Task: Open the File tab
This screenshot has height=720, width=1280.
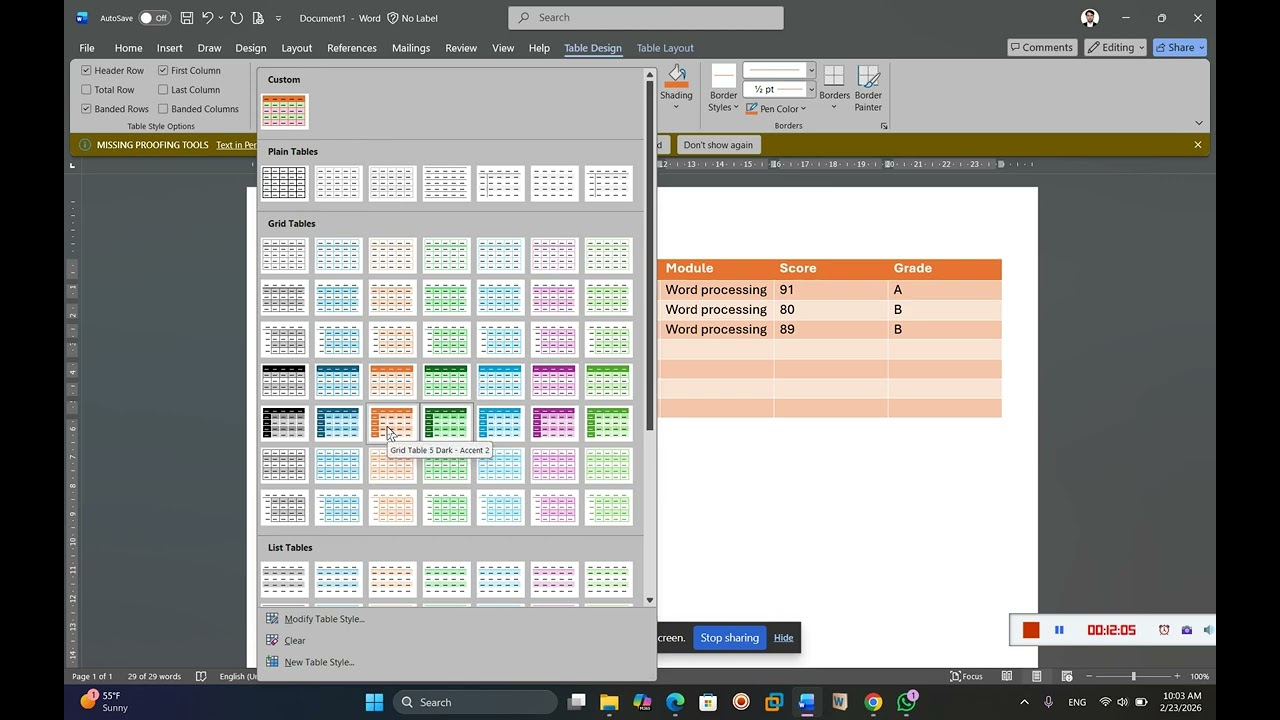Action: tap(87, 48)
